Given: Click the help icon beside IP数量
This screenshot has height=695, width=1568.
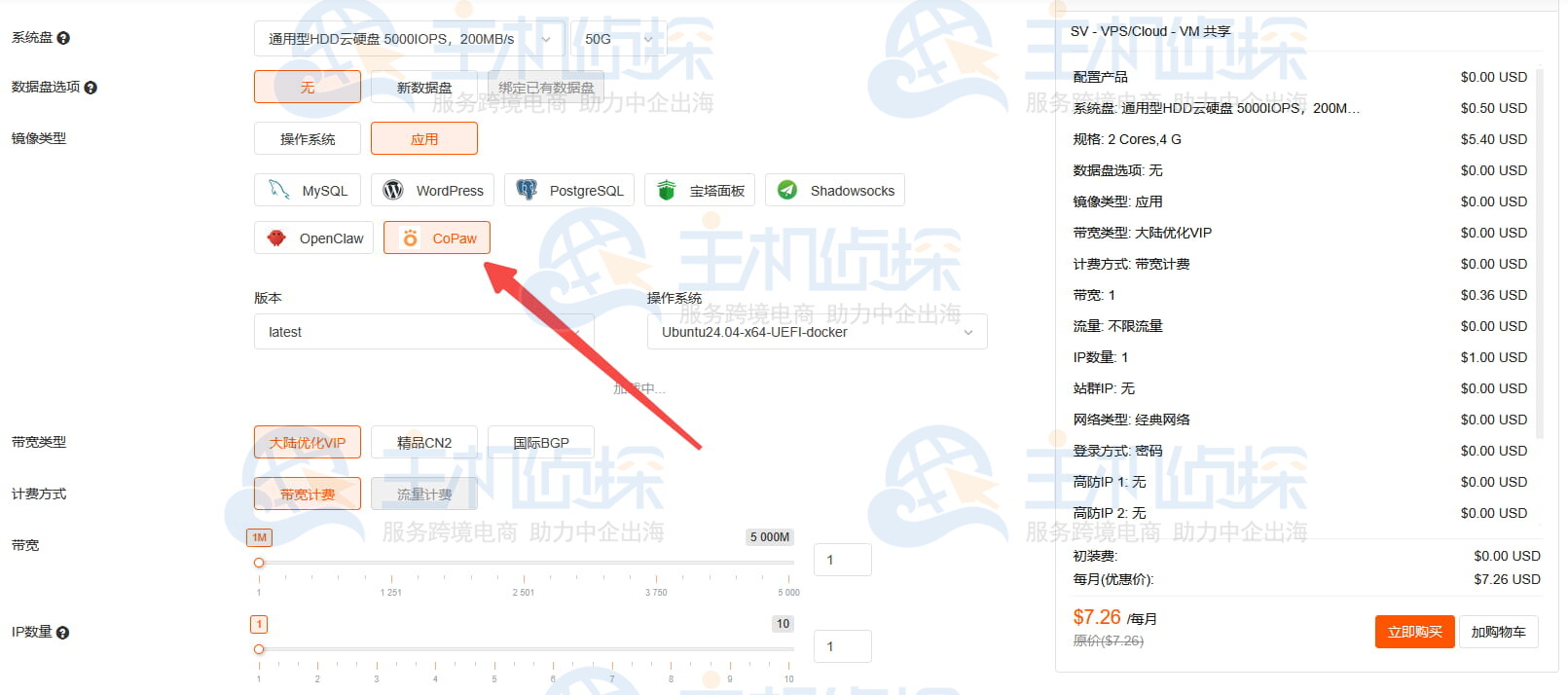Looking at the screenshot, I should [62, 633].
